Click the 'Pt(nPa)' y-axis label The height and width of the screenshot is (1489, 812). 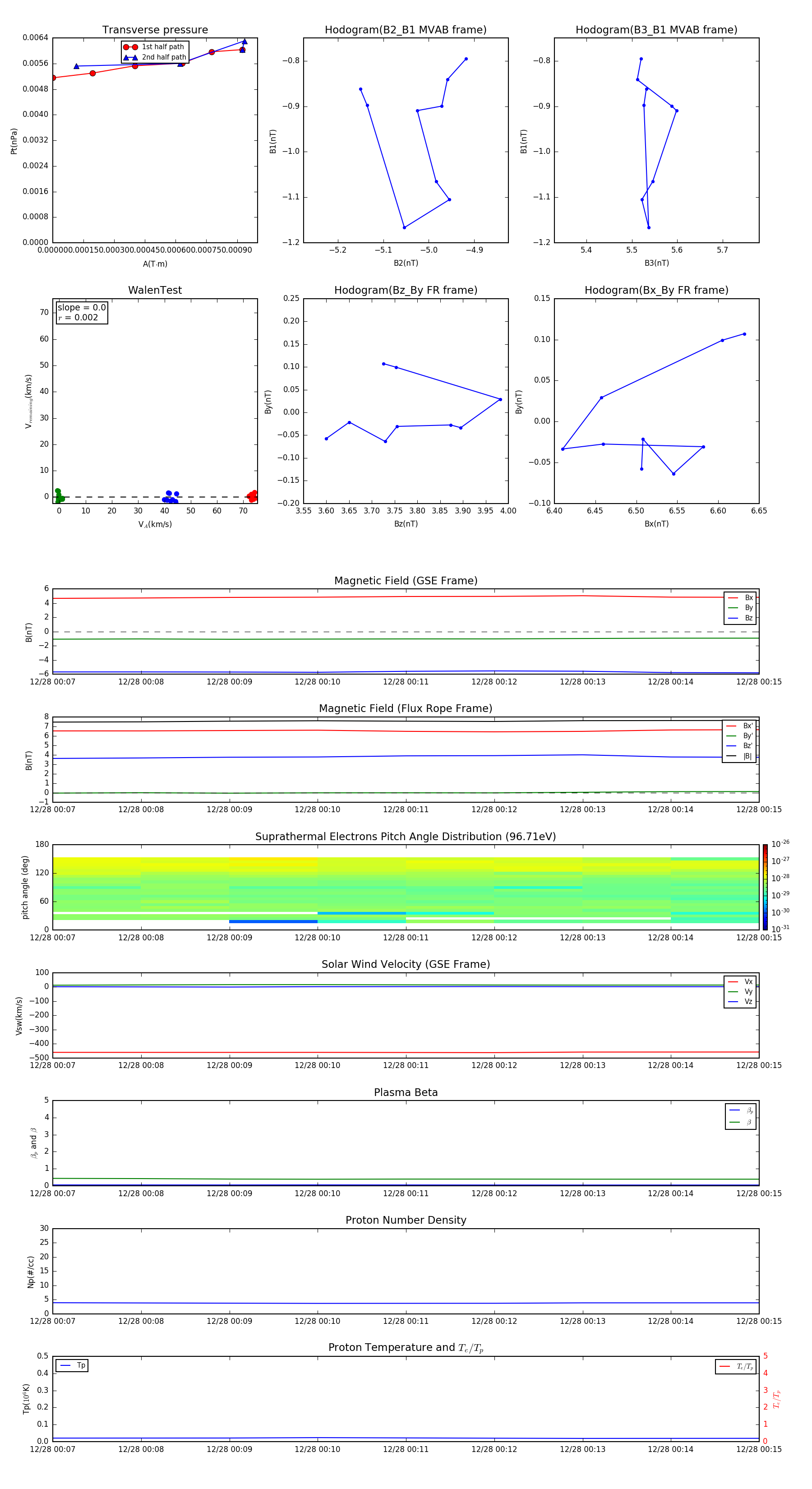point(14,141)
